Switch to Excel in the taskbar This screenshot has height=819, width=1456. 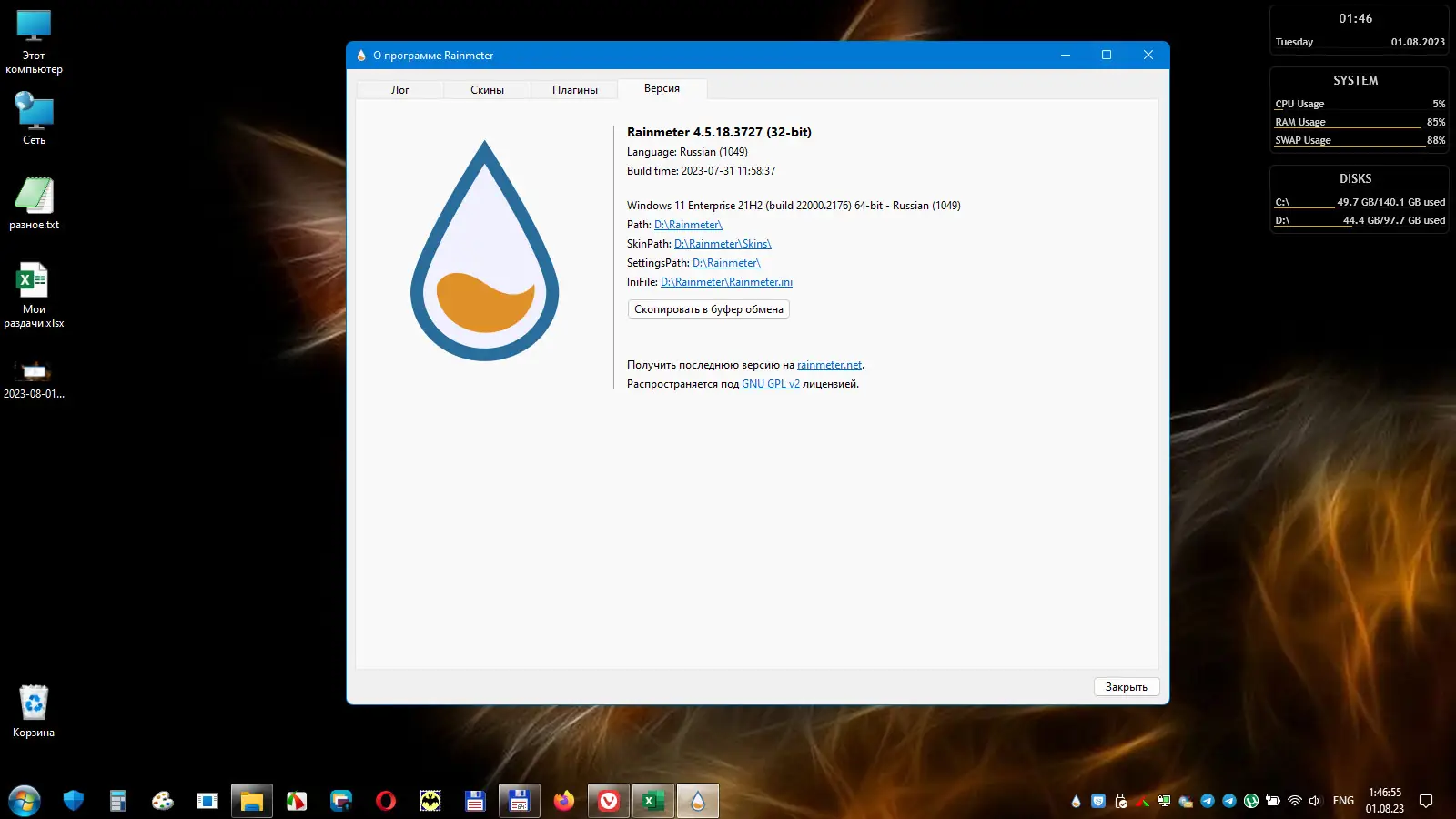pyautogui.click(x=653, y=801)
